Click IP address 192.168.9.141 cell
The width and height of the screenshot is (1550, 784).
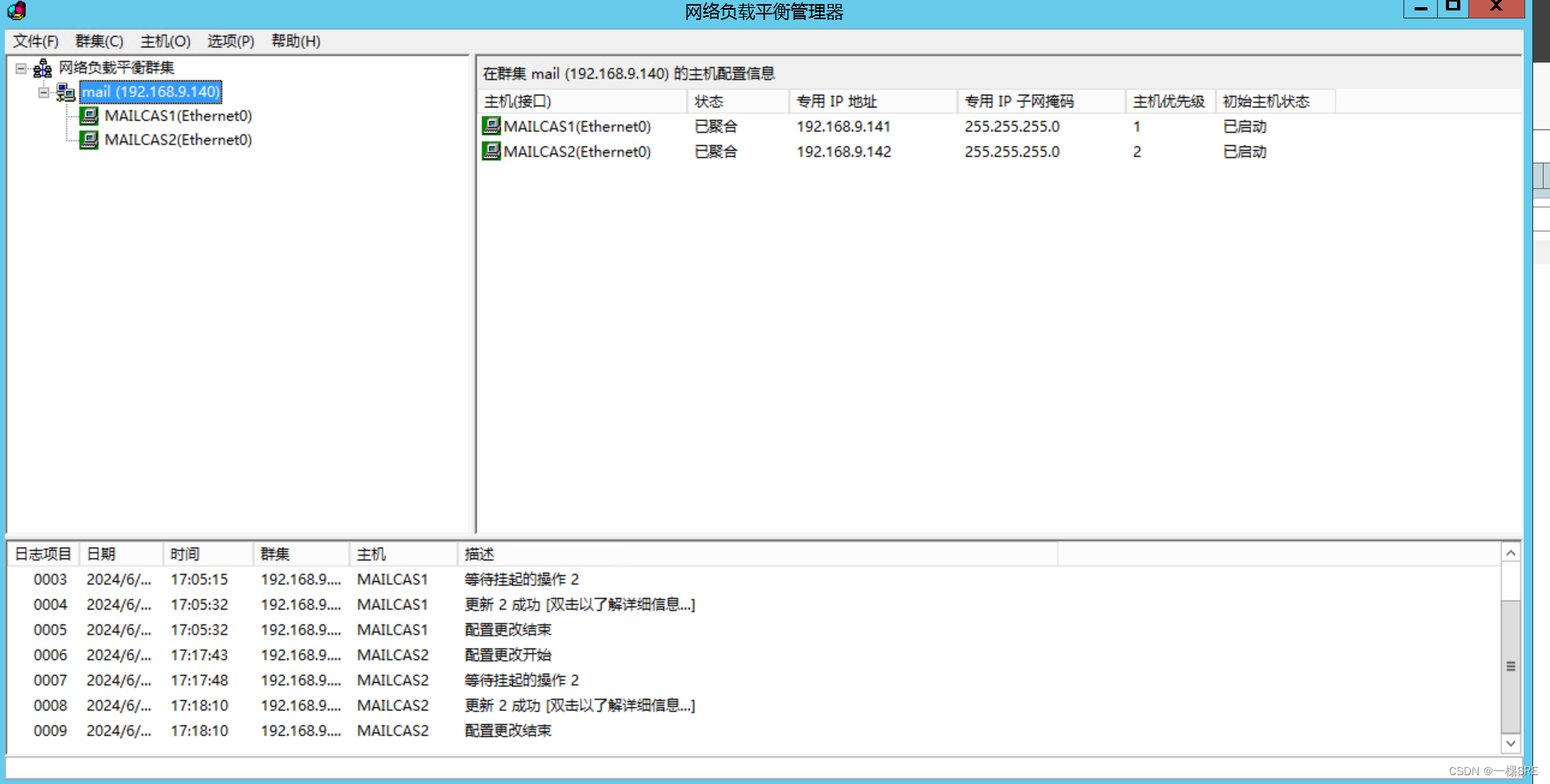tap(843, 127)
